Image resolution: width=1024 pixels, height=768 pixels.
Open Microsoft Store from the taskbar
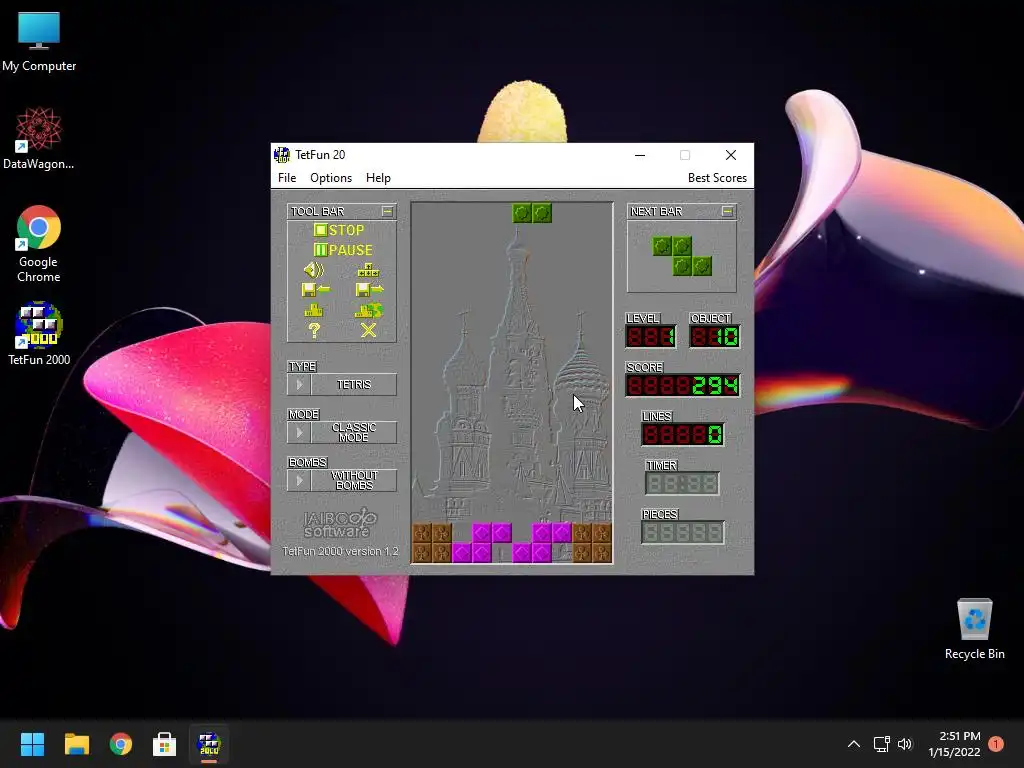pyautogui.click(x=165, y=744)
